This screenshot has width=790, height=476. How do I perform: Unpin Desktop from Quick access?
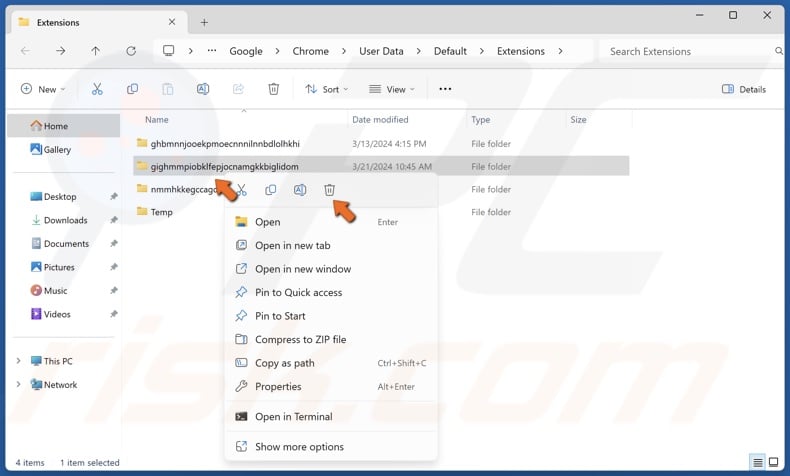114,196
